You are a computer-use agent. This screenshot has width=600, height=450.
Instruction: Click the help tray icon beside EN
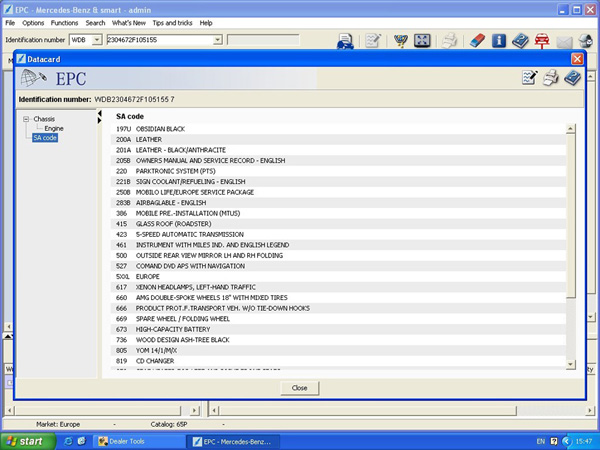(554, 441)
